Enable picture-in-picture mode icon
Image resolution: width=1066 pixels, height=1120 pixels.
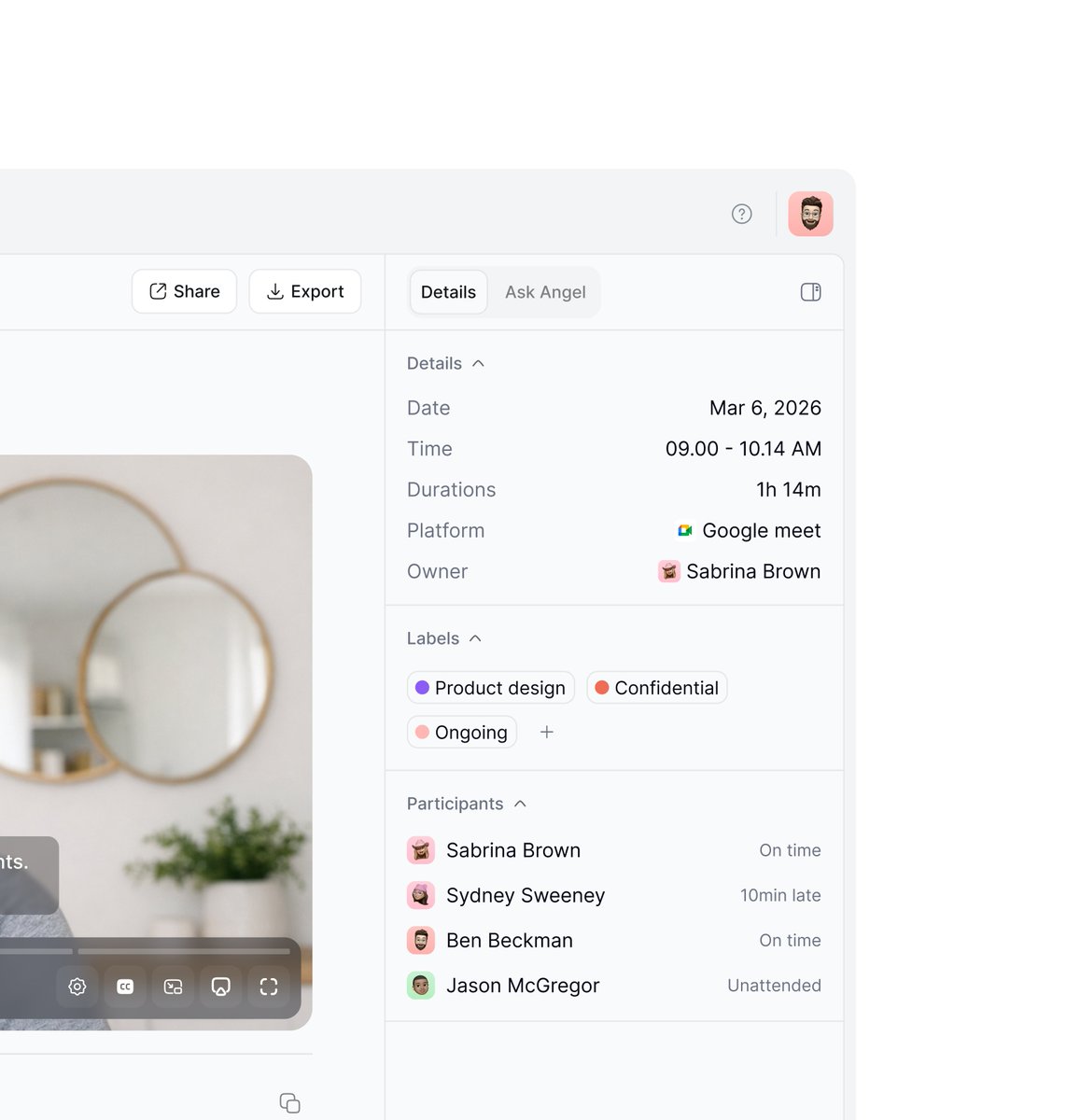(173, 987)
